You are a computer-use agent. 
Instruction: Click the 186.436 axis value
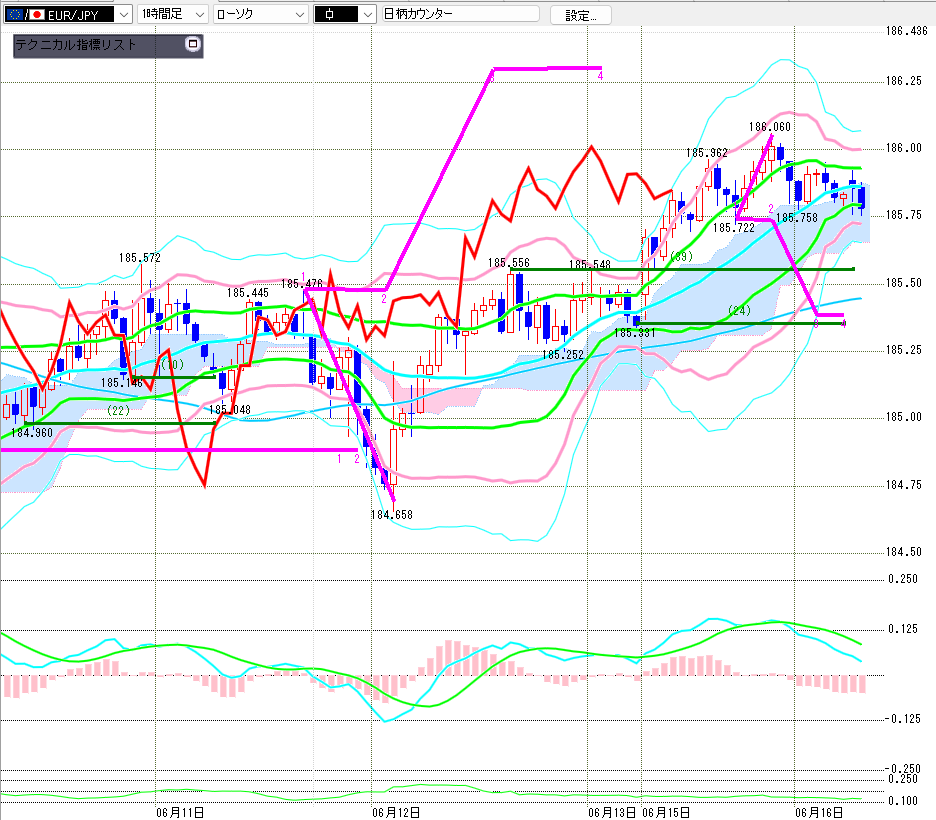click(907, 31)
